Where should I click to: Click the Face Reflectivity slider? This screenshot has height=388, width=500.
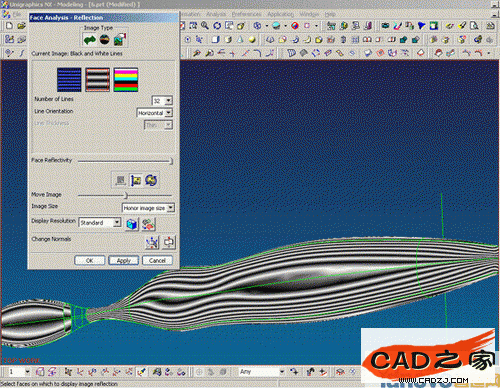point(125,161)
